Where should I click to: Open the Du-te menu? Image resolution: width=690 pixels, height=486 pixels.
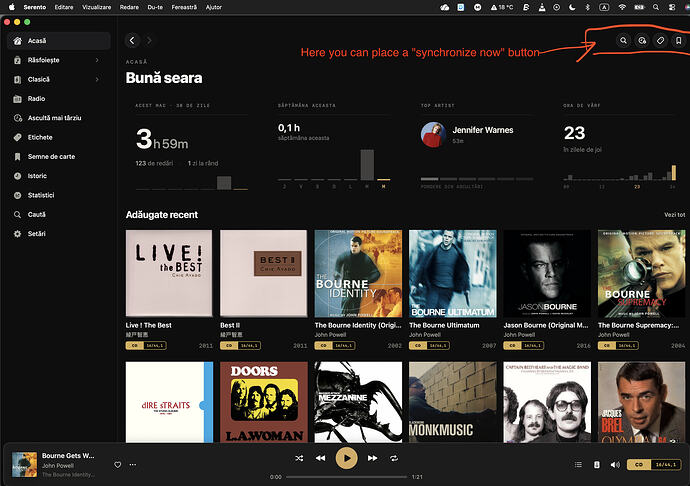tap(155, 7)
